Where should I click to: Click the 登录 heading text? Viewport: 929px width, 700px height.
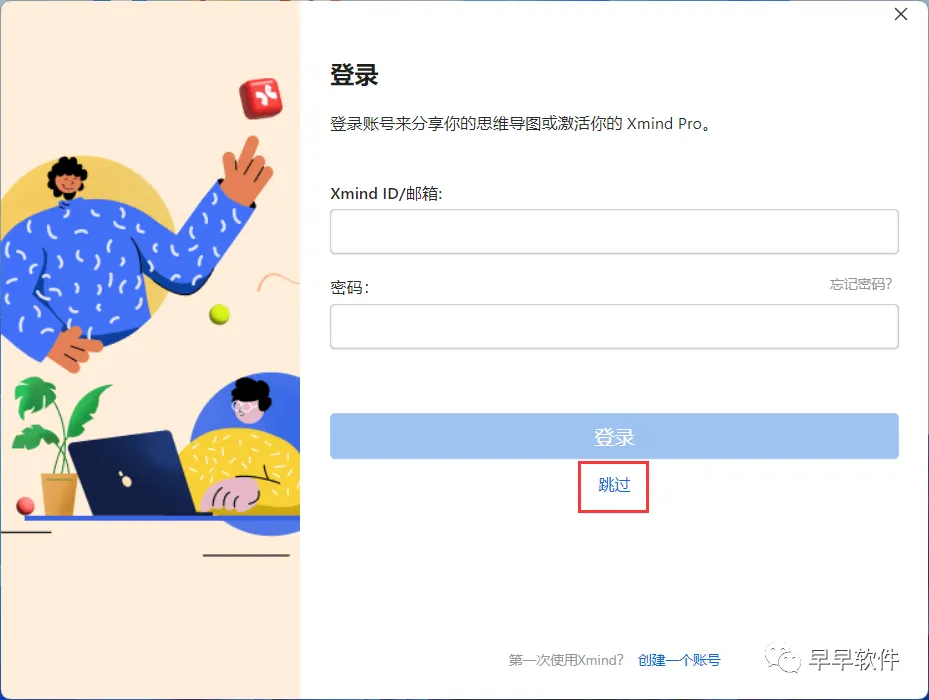[x=354, y=75]
